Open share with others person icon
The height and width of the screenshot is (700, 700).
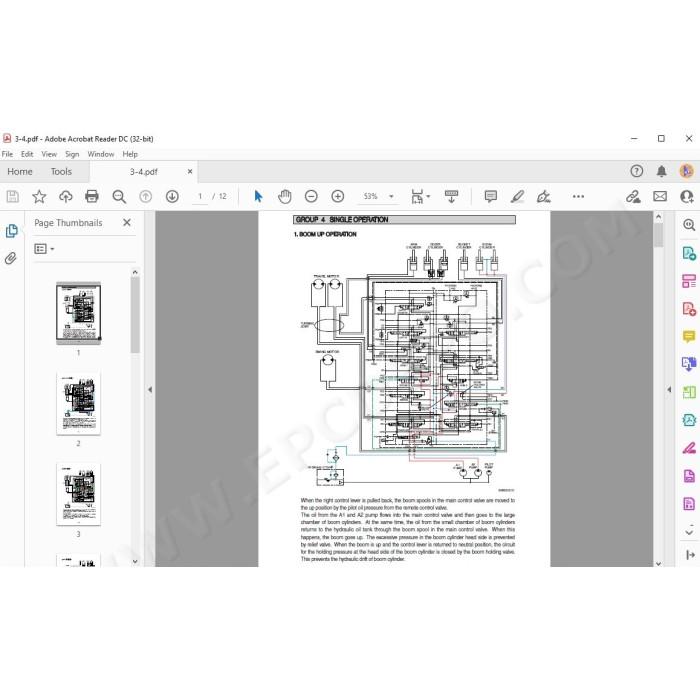[687, 196]
